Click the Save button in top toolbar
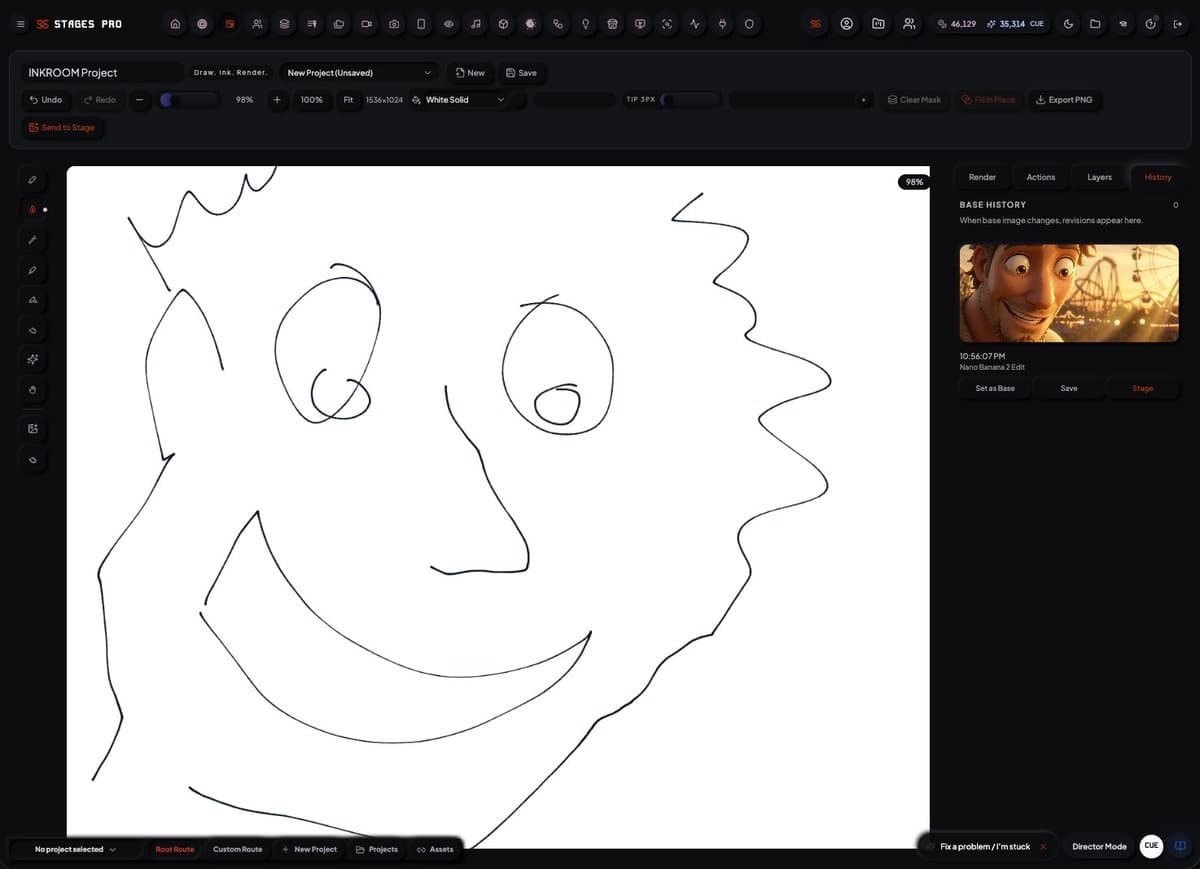 [x=521, y=73]
